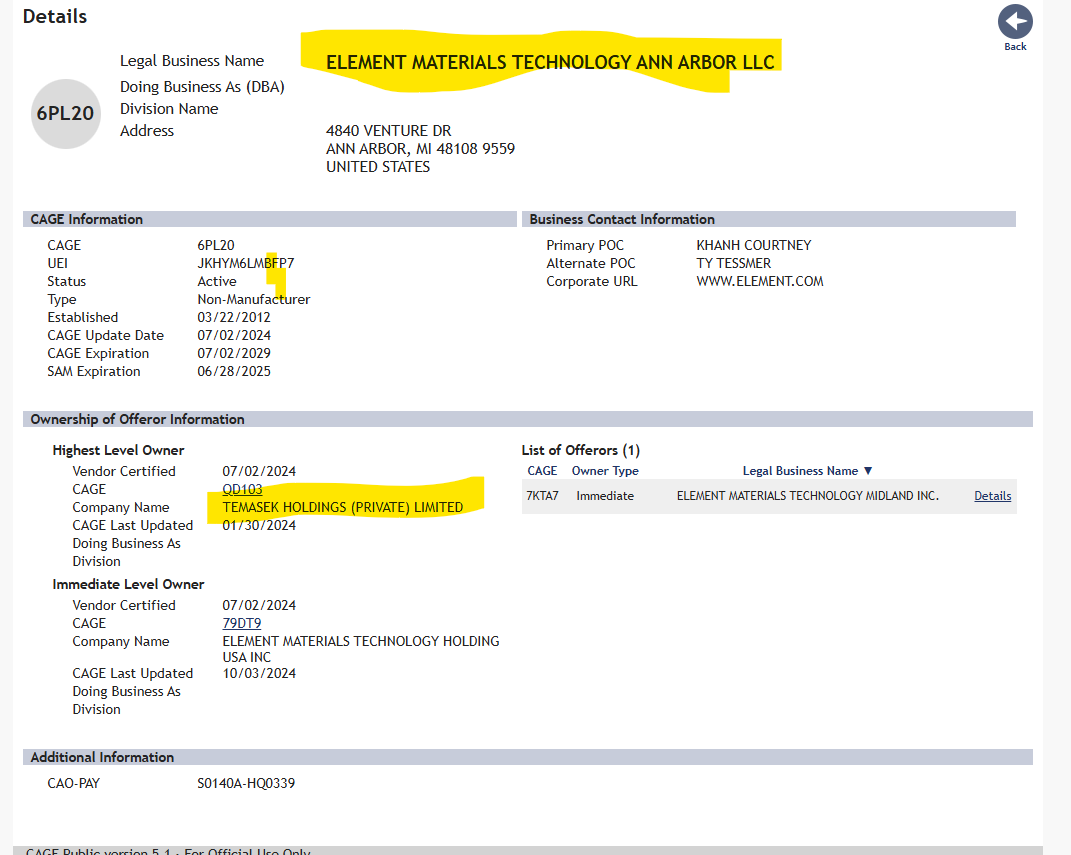
Task: Open the QD103 CAGE link
Action: [x=242, y=489]
